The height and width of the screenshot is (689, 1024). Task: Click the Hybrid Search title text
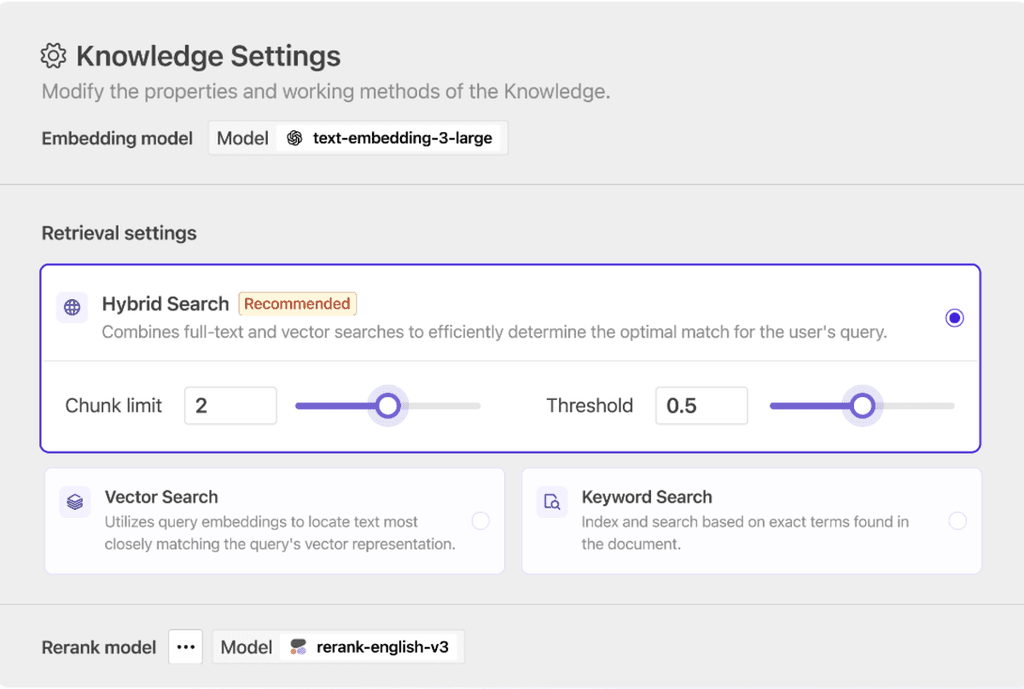click(165, 304)
